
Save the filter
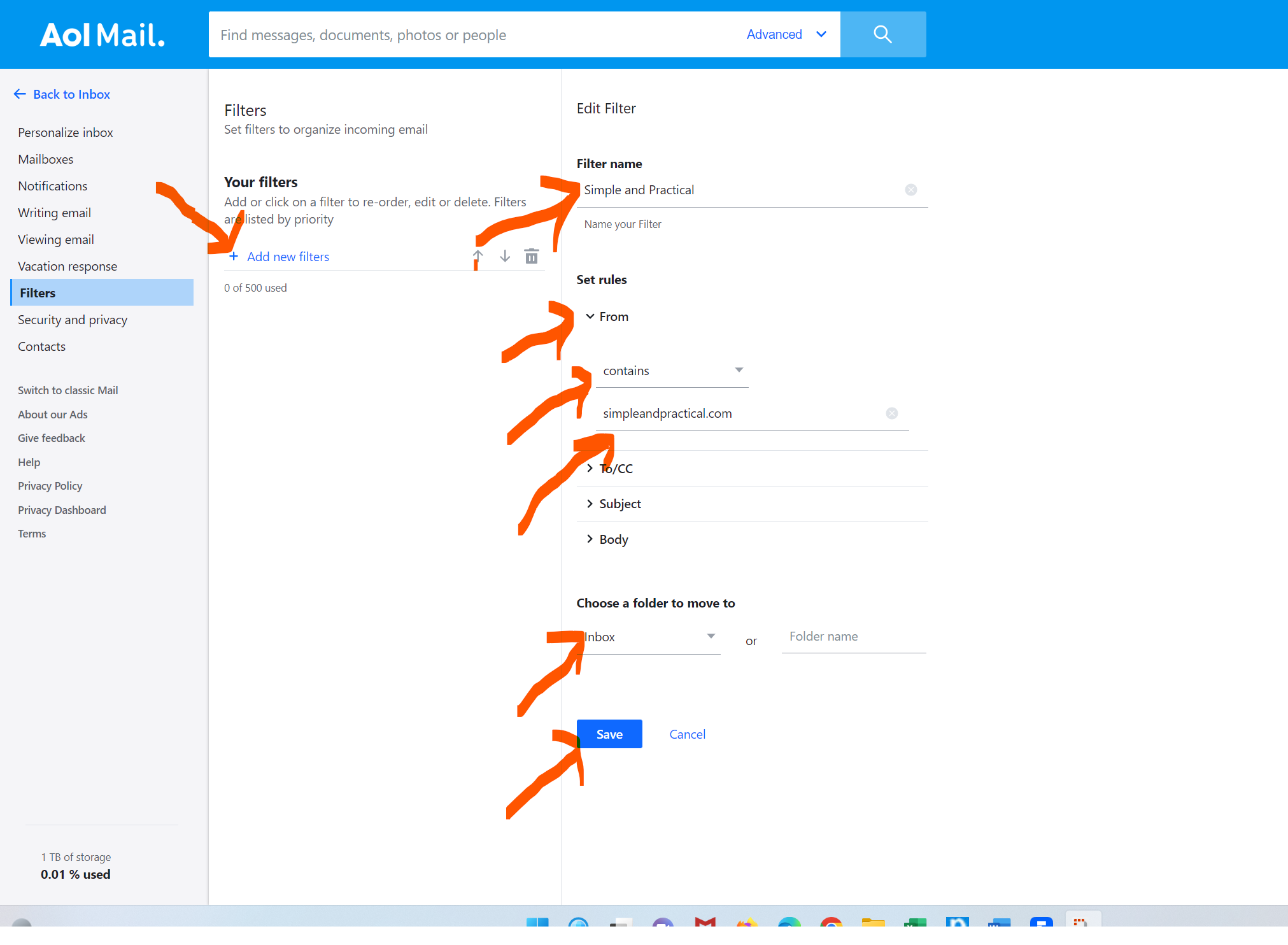point(609,734)
